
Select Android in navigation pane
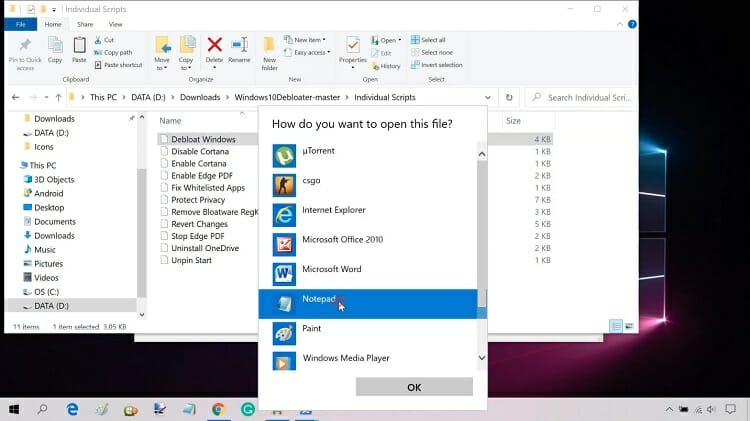coord(48,193)
